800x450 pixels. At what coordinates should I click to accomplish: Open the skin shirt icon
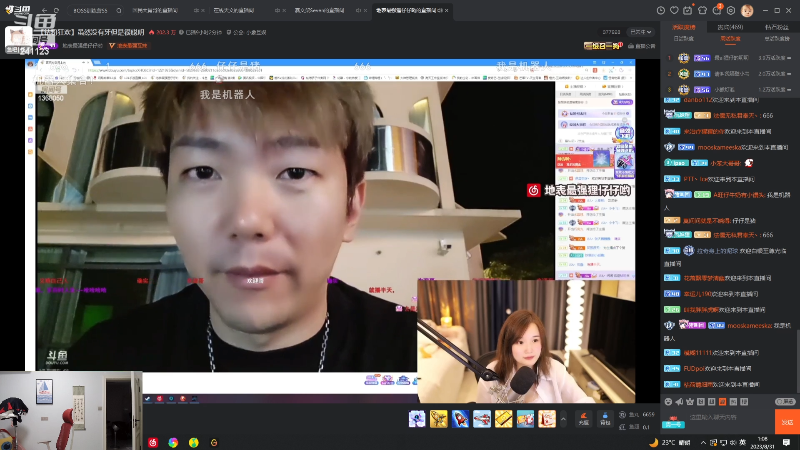pyautogui.click(x=703, y=10)
